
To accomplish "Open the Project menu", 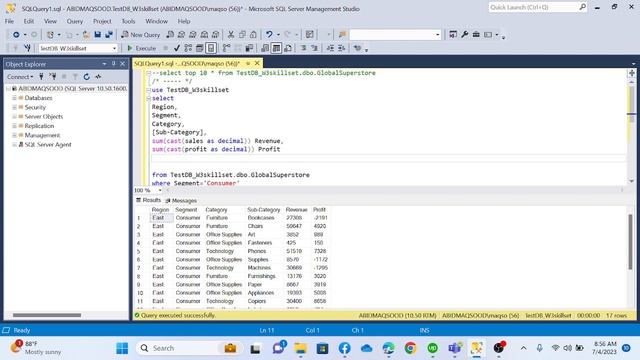I will tap(102, 21).
